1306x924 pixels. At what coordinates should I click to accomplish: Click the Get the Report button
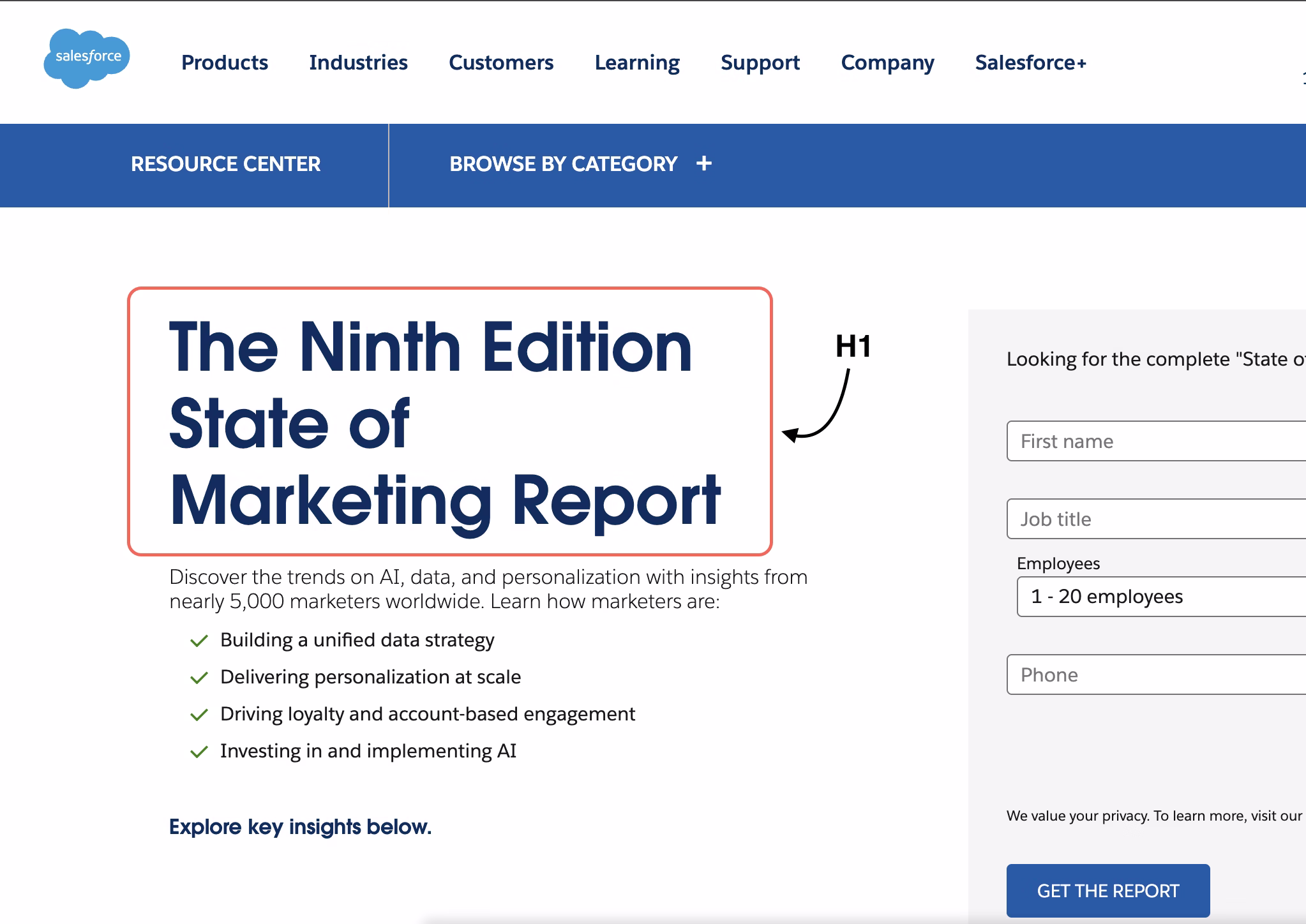[1108, 891]
